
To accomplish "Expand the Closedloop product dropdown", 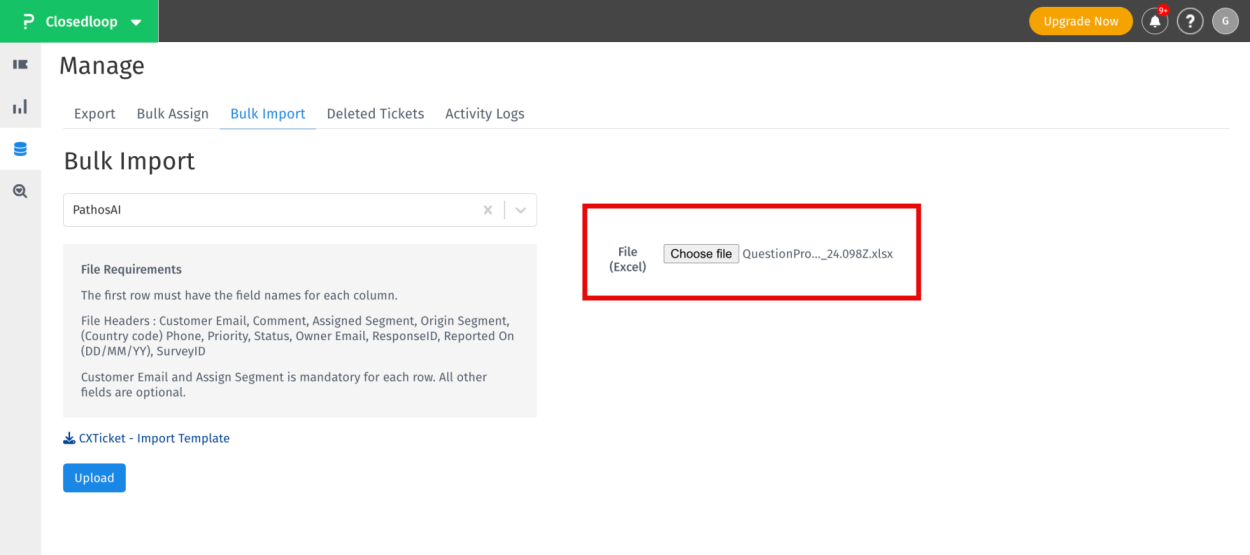I will [136, 22].
